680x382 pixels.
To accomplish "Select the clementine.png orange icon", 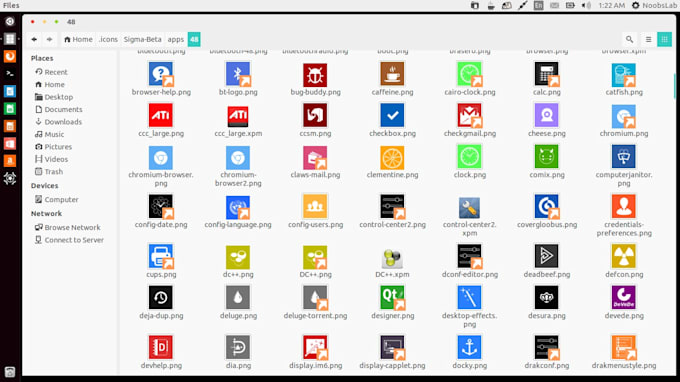I will [392, 157].
